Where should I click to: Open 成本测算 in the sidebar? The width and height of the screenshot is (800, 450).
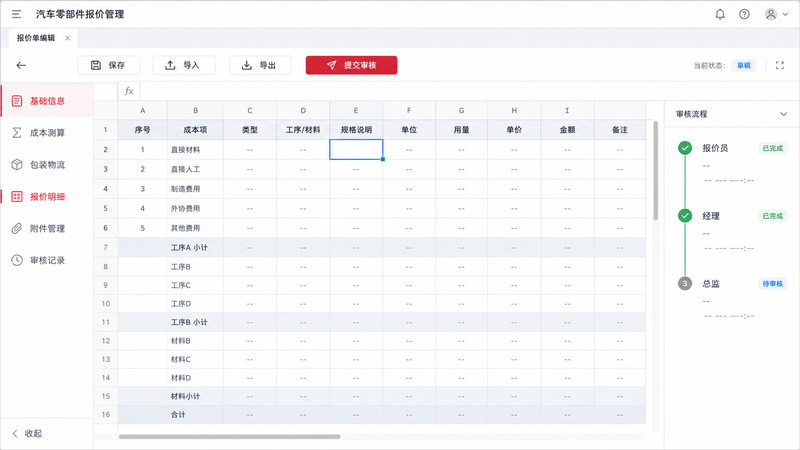click(47, 133)
